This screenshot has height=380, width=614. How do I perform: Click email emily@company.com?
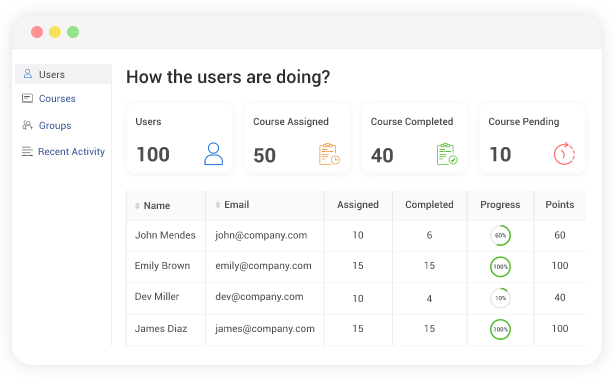point(263,266)
